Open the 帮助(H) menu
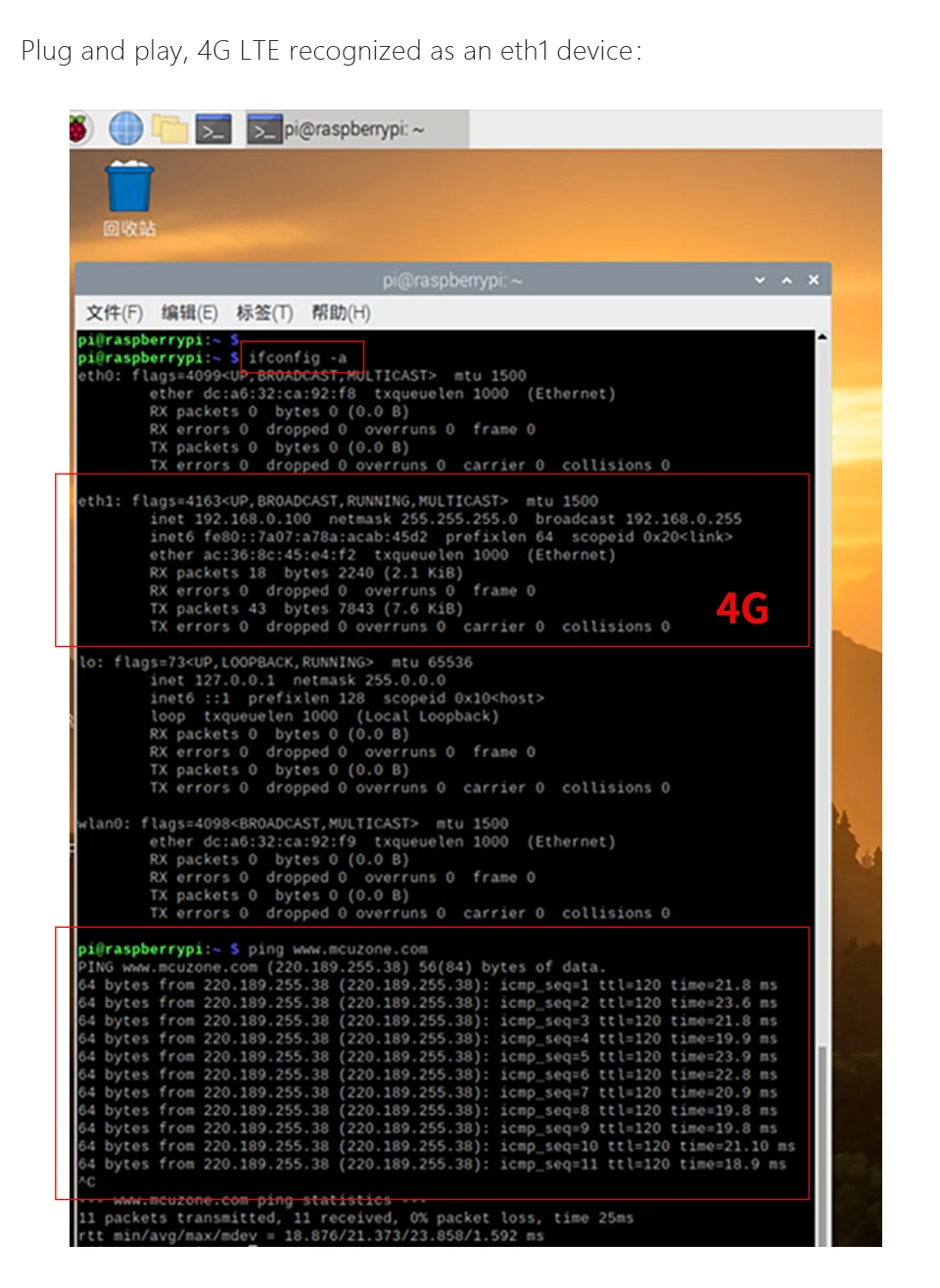This screenshot has width=940, height=1288. click(341, 313)
